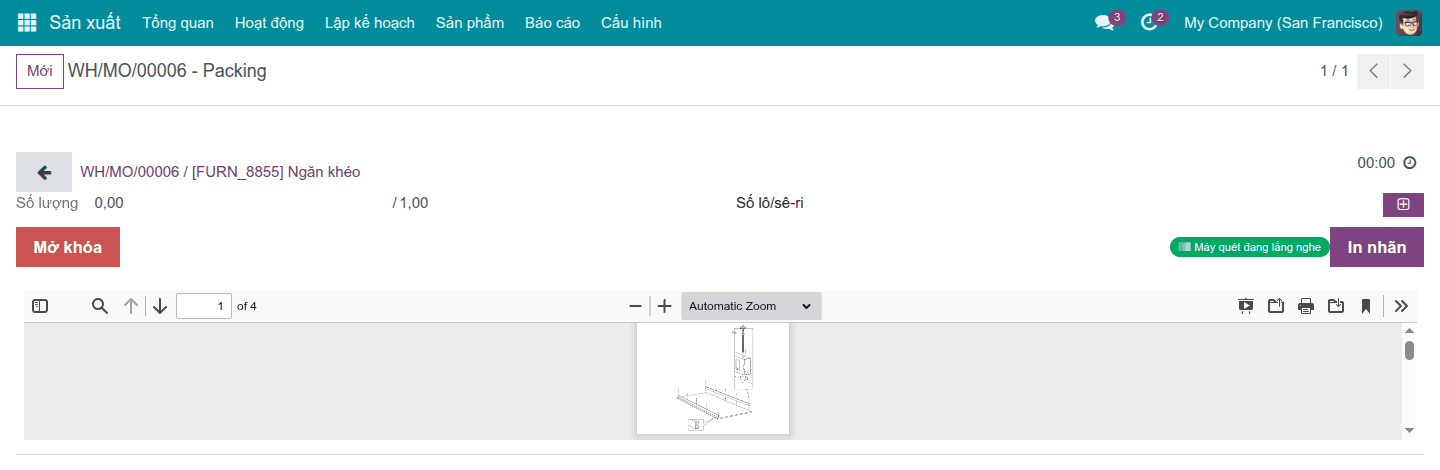Click the In nhãn button
The image size is (1440, 470).
[1377, 247]
